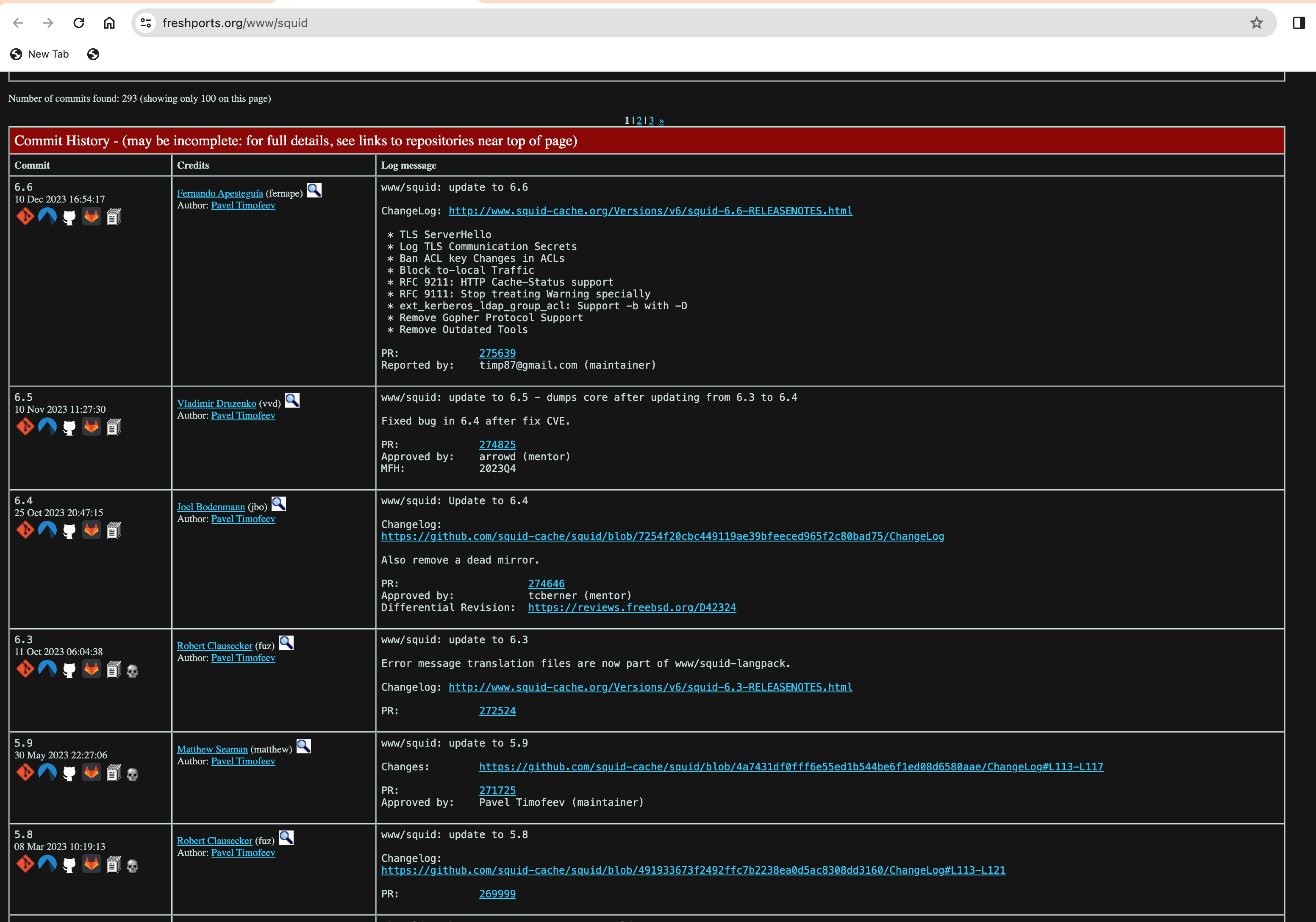
Task: Click the GitLab icon for commit 6.4
Action: 91,530
